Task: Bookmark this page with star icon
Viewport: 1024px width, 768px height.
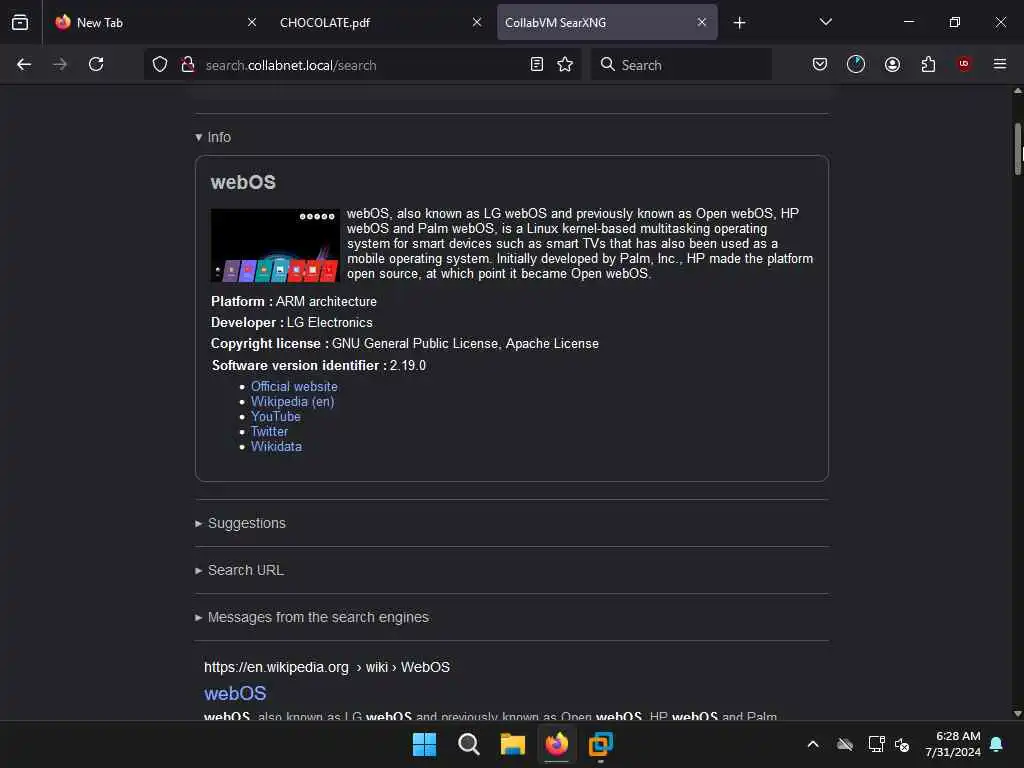Action: (x=565, y=65)
